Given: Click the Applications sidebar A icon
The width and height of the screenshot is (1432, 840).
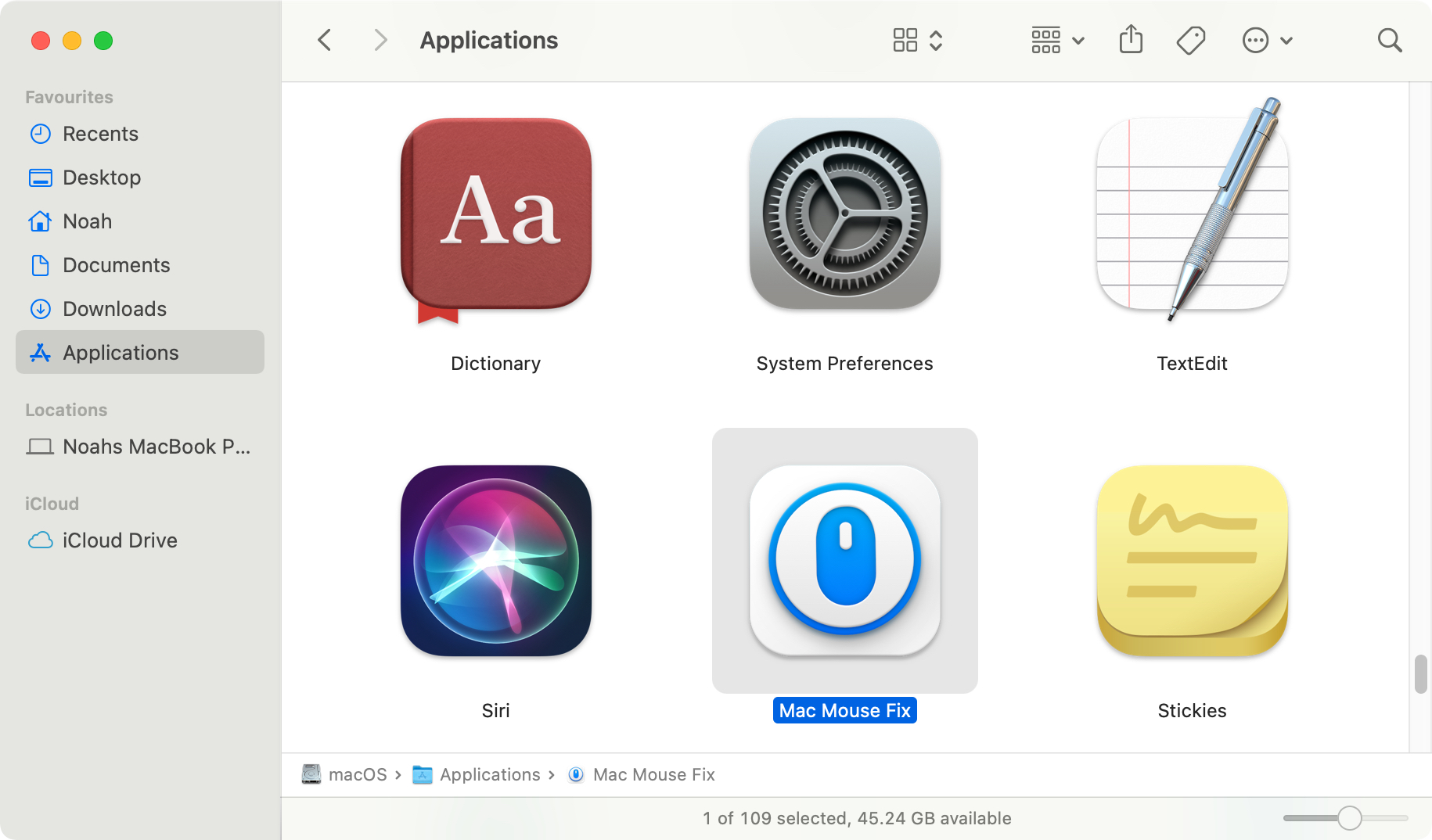Looking at the screenshot, I should (x=41, y=353).
